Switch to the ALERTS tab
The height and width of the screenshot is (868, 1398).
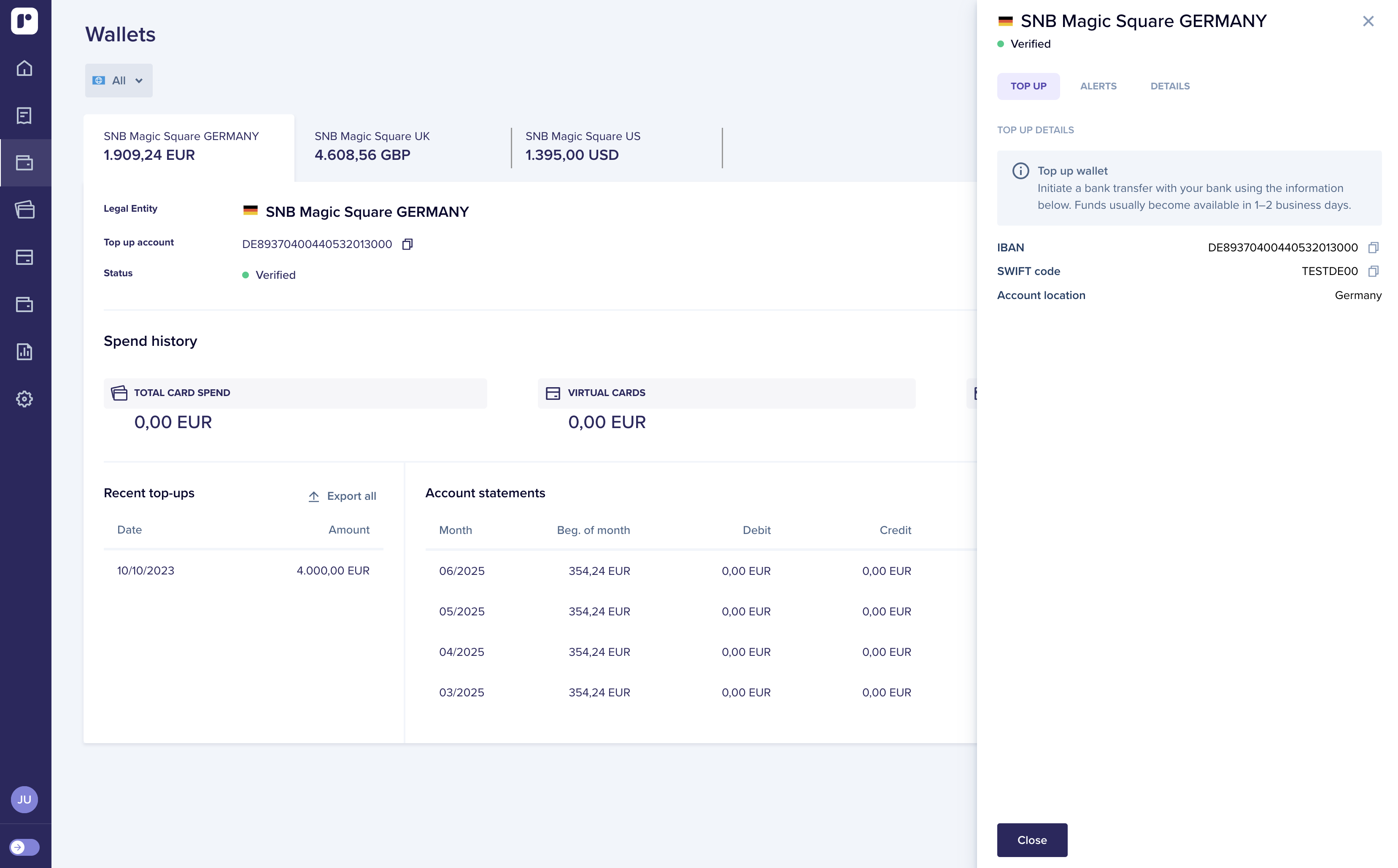point(1098,86)
